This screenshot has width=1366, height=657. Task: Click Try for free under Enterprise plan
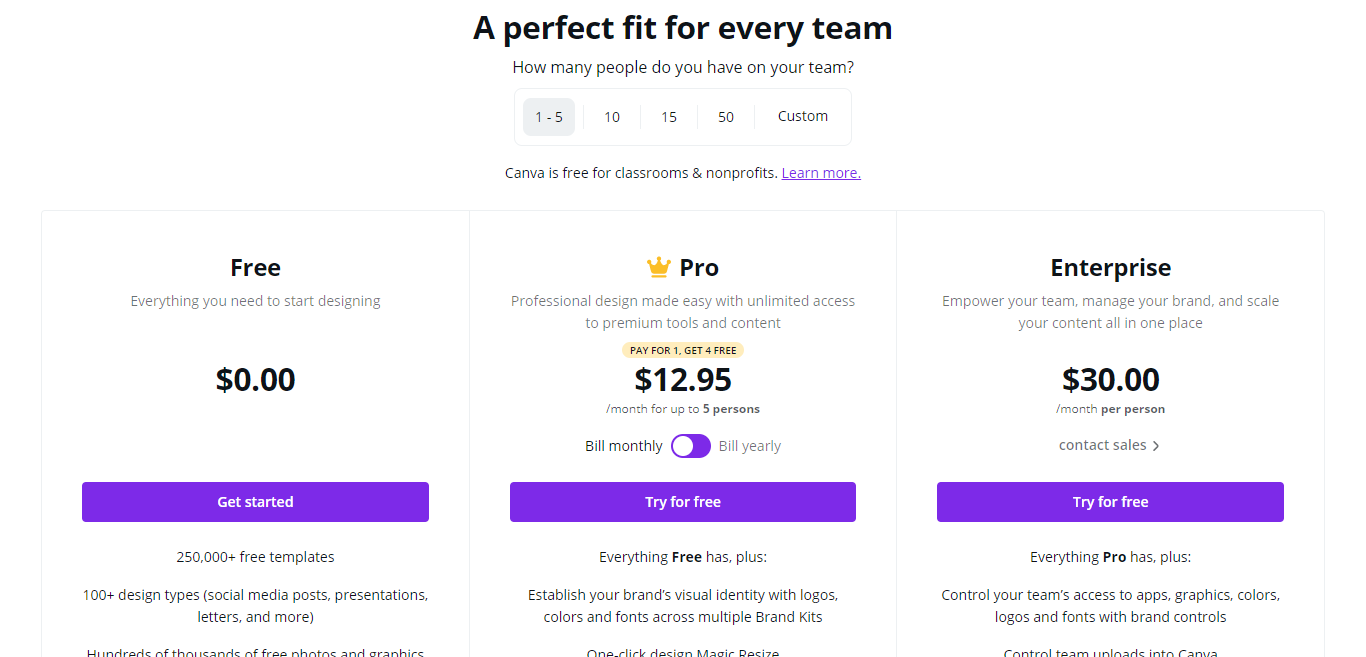1110,502
